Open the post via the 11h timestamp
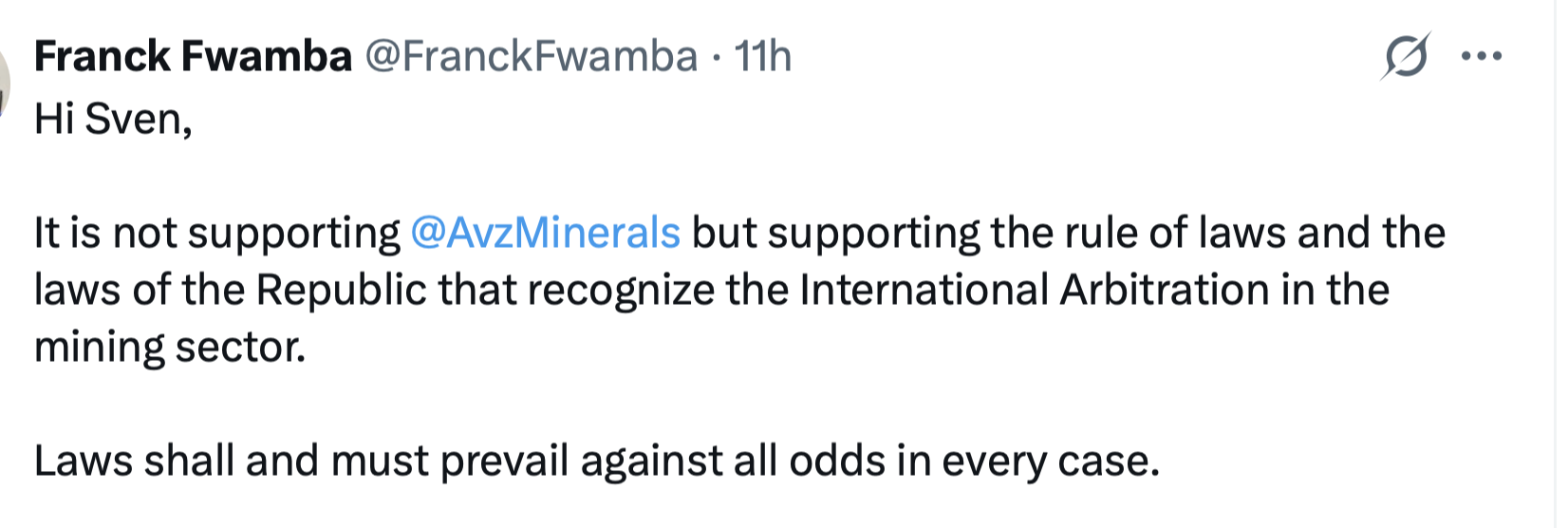Screen dimensions: 1568x528 point(762,57)
